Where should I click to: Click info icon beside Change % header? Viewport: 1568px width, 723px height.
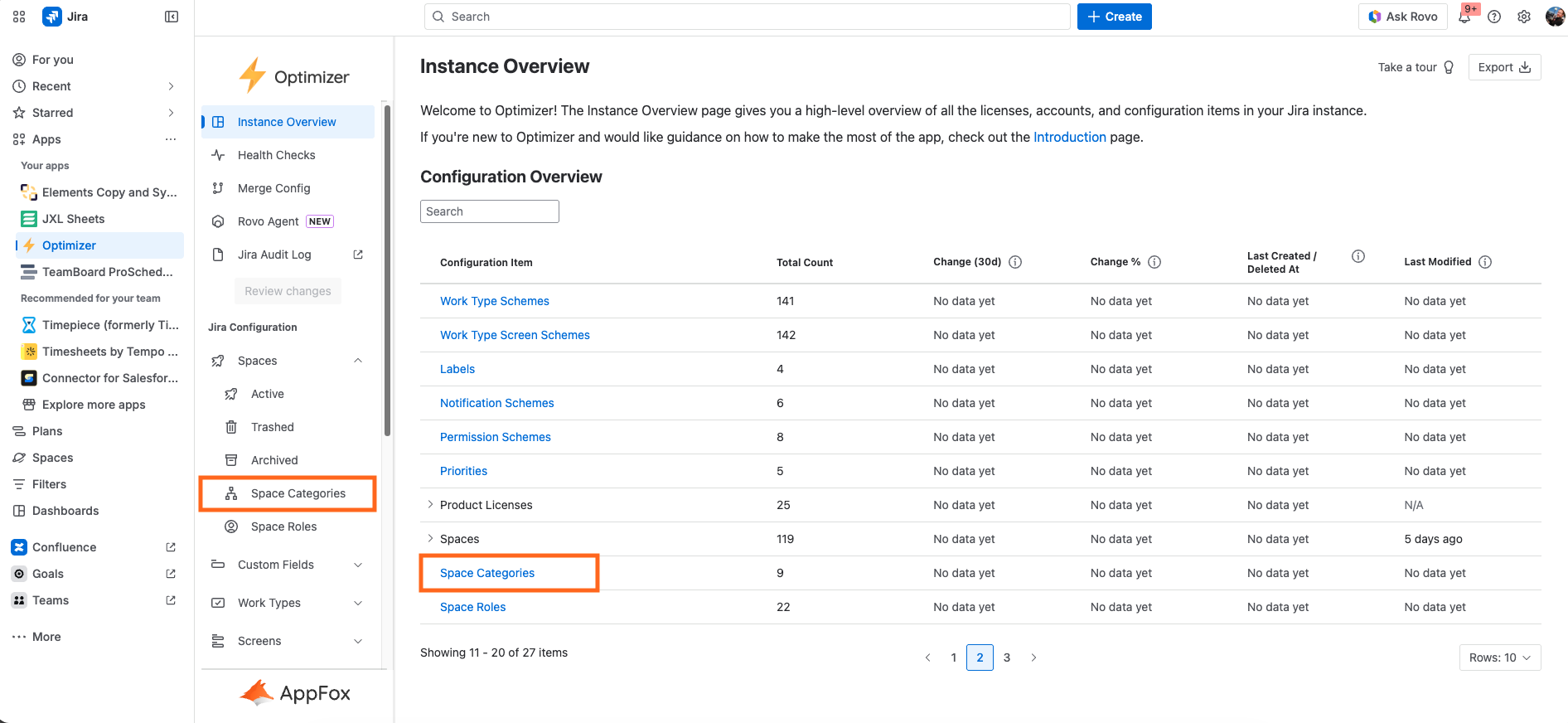(x=1154, y=262)
